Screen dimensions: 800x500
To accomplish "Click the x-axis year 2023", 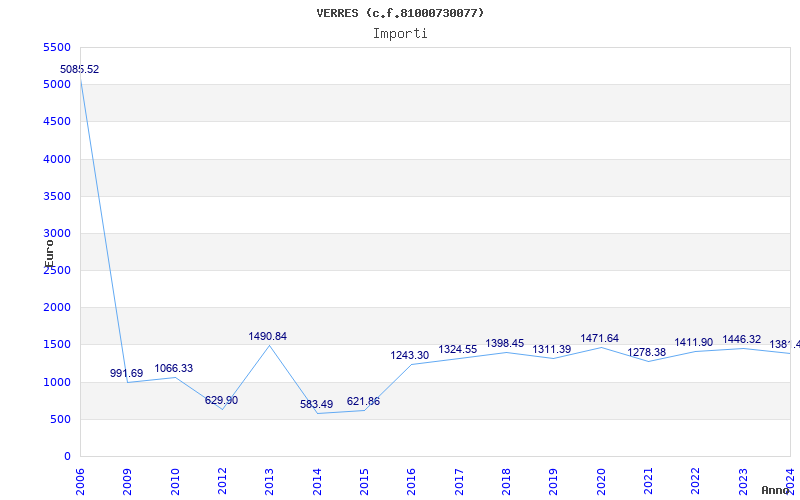I will tap(743, 482).
